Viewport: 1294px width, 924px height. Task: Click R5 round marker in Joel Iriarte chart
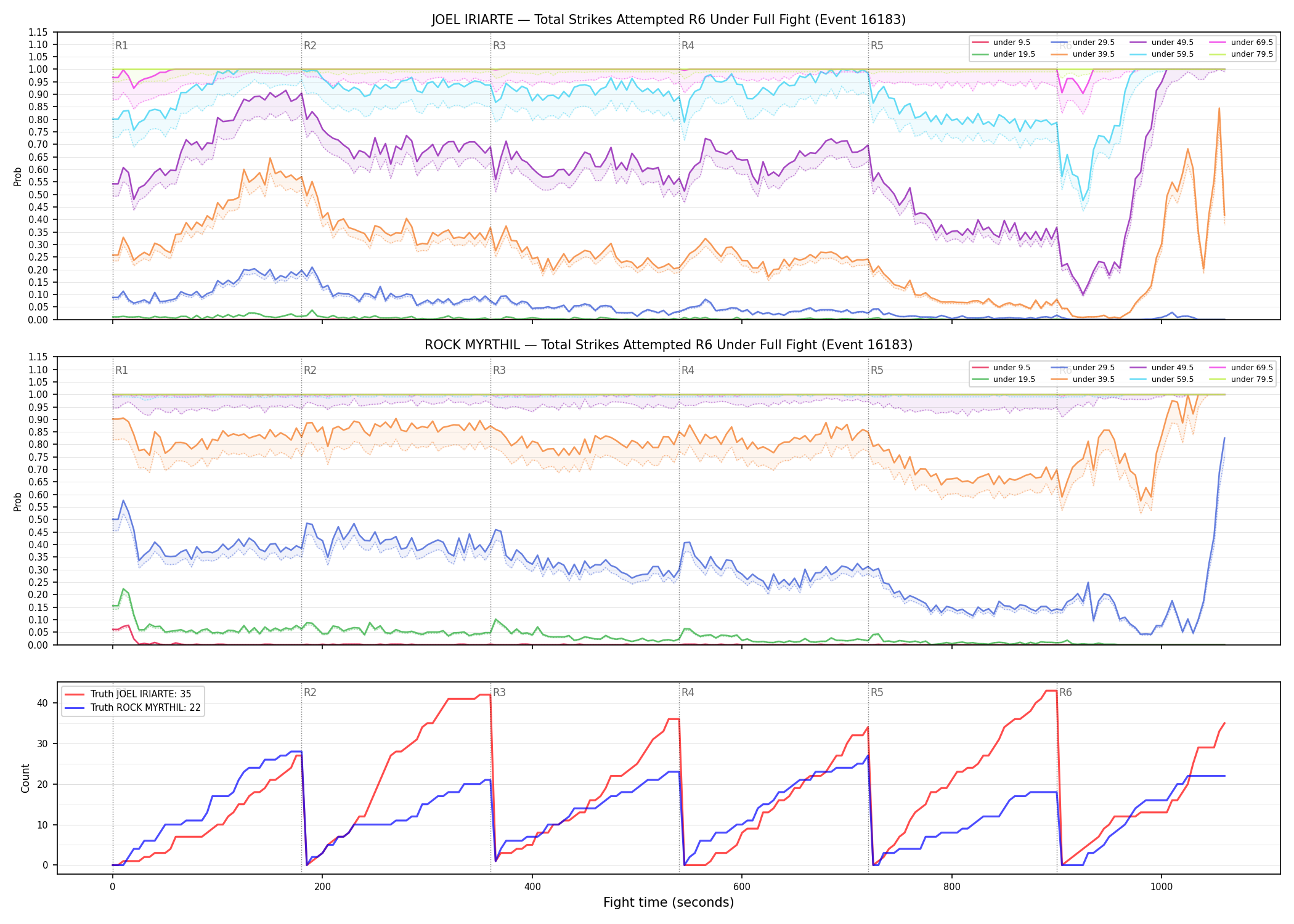(877, 46)
